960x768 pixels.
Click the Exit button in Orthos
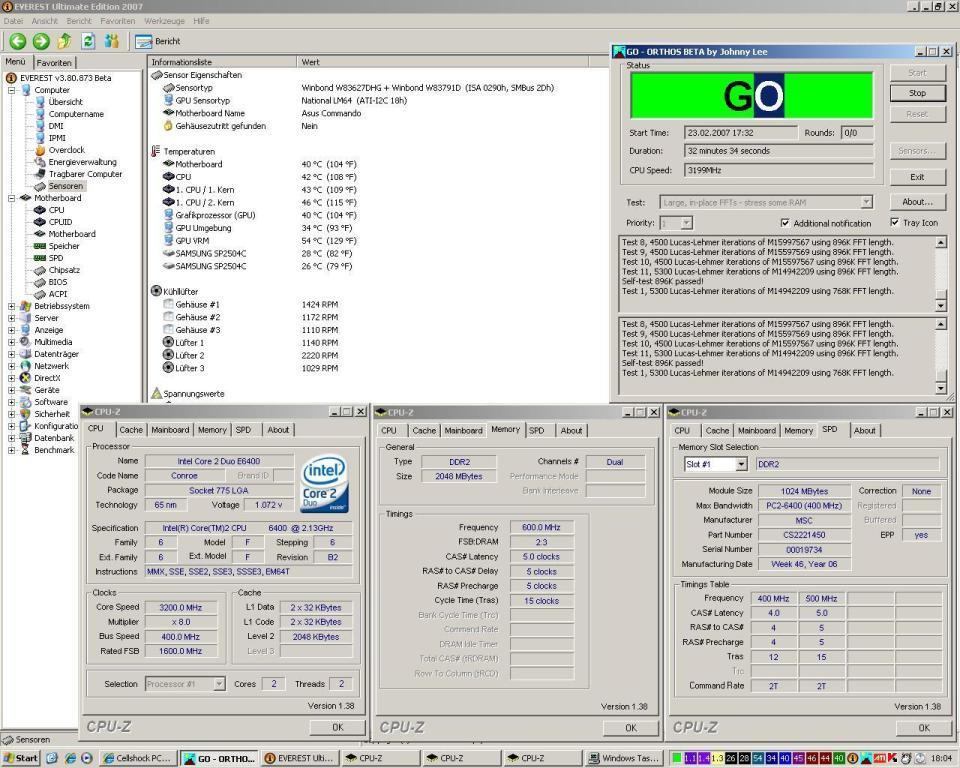coord(917,177)
